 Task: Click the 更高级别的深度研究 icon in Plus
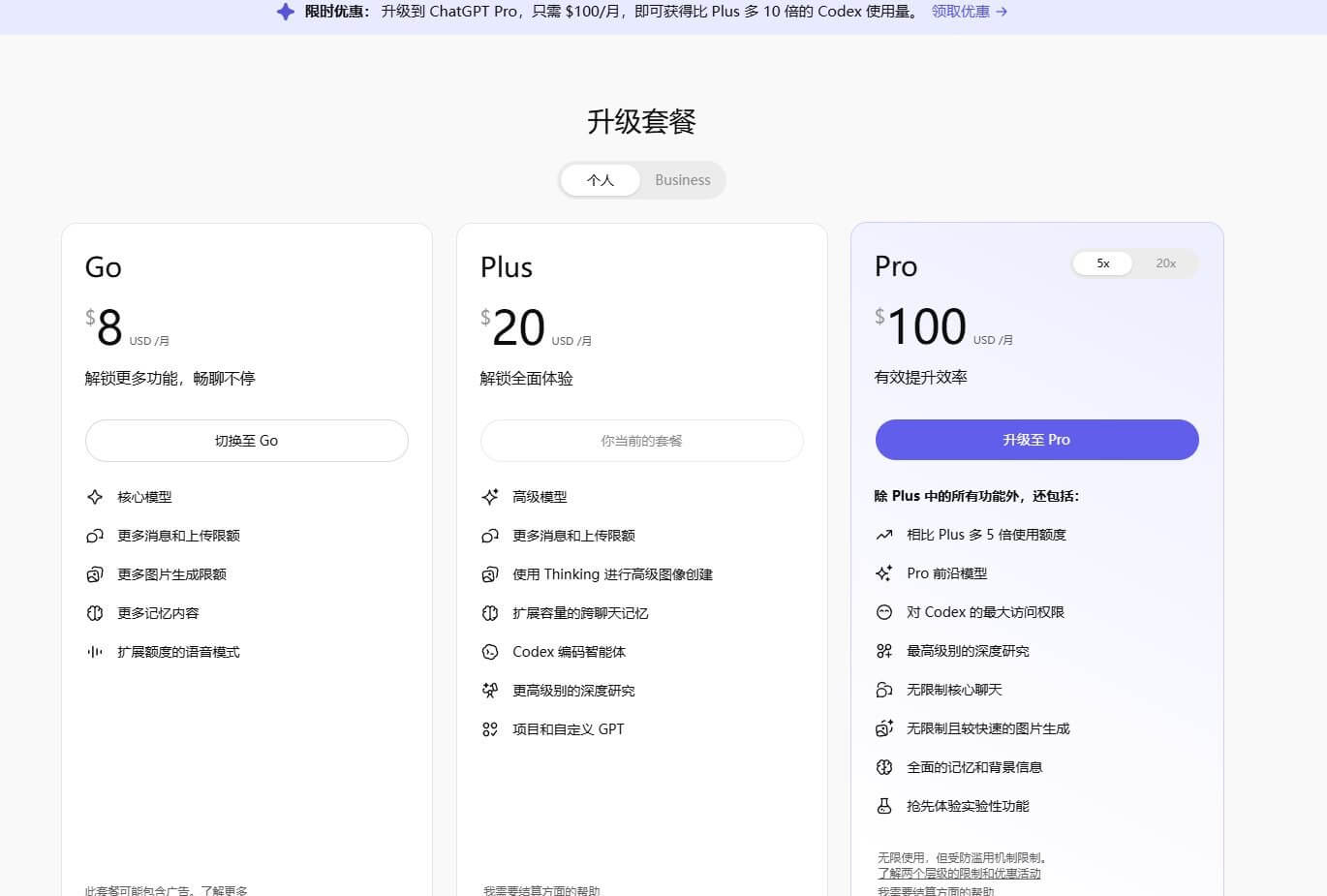click(x=490, y=691)
